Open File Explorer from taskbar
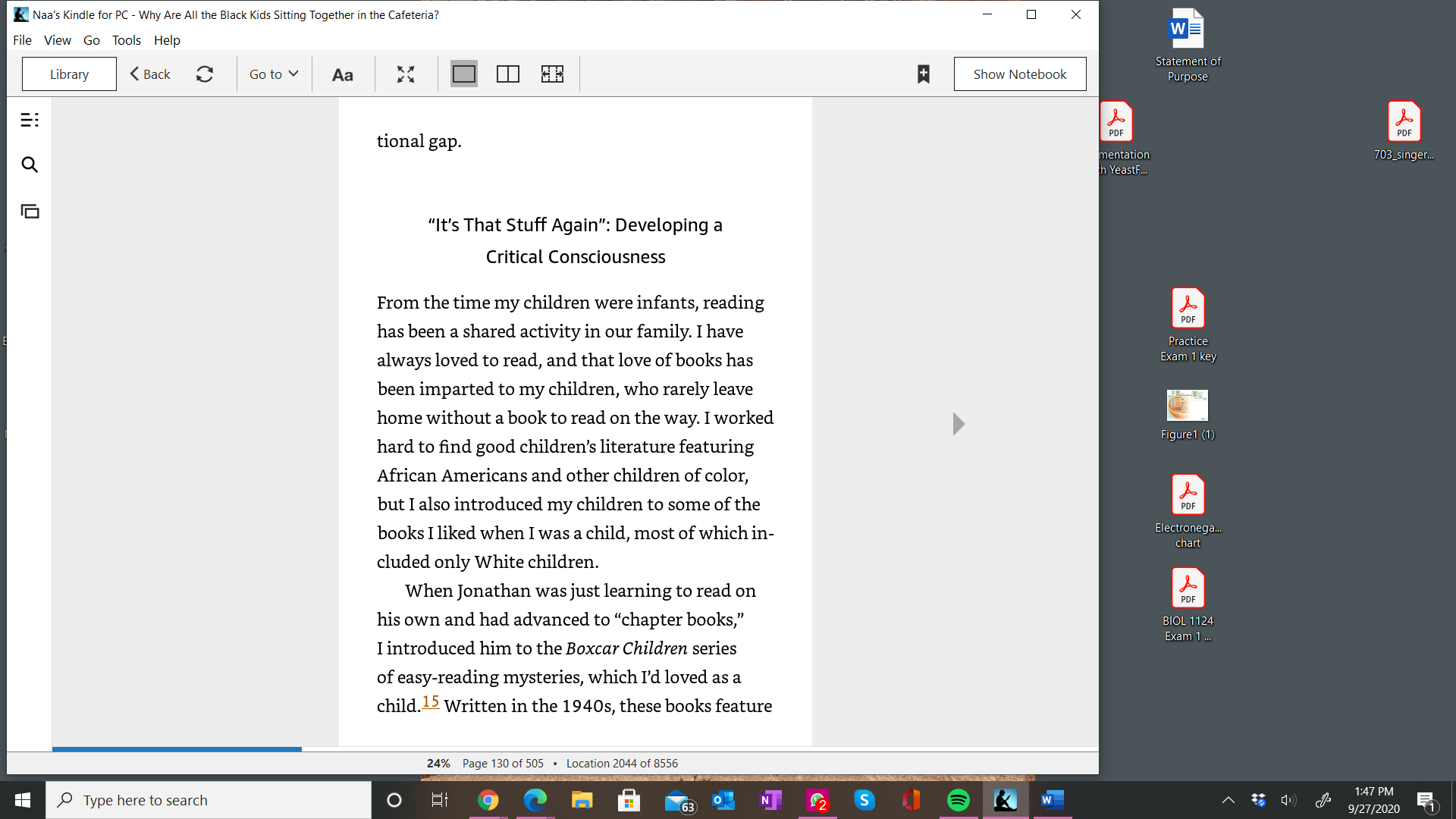1456x819 pixels. tap(582, 800)
